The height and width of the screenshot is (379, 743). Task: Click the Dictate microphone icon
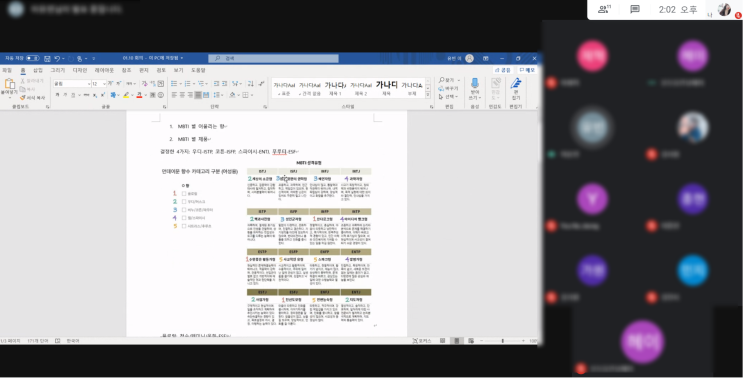[x=474, y=83]
